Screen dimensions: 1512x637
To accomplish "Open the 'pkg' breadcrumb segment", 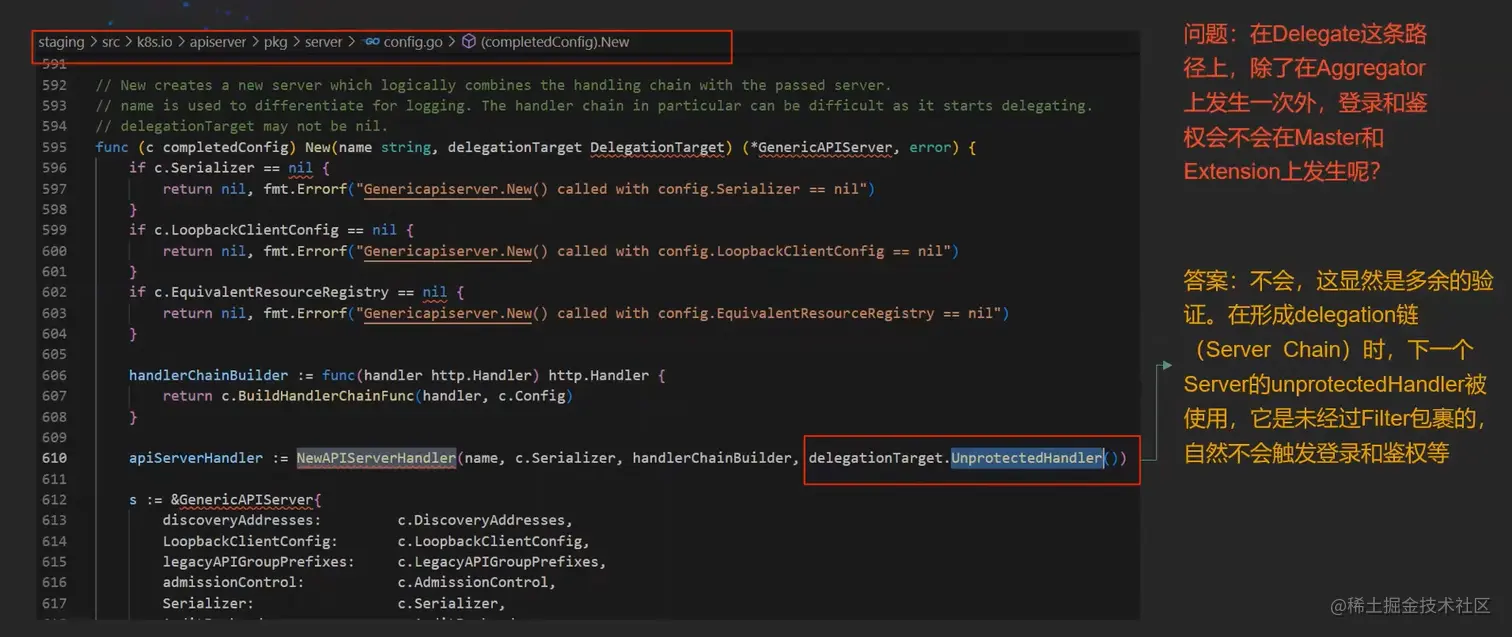I will 275,43.
